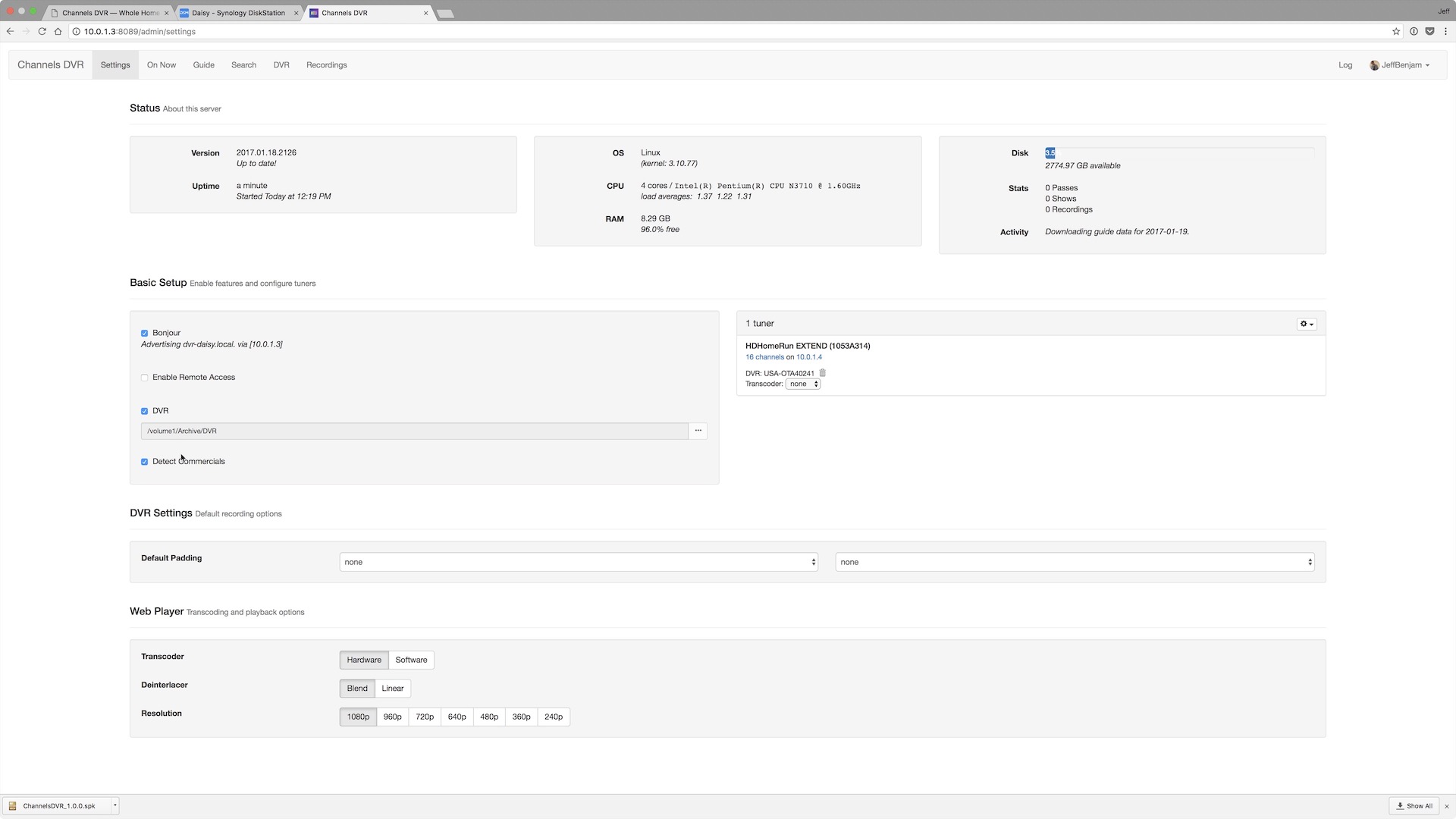Click the Pocket extension icon
1456x819 pixels.
[1429, 31]
